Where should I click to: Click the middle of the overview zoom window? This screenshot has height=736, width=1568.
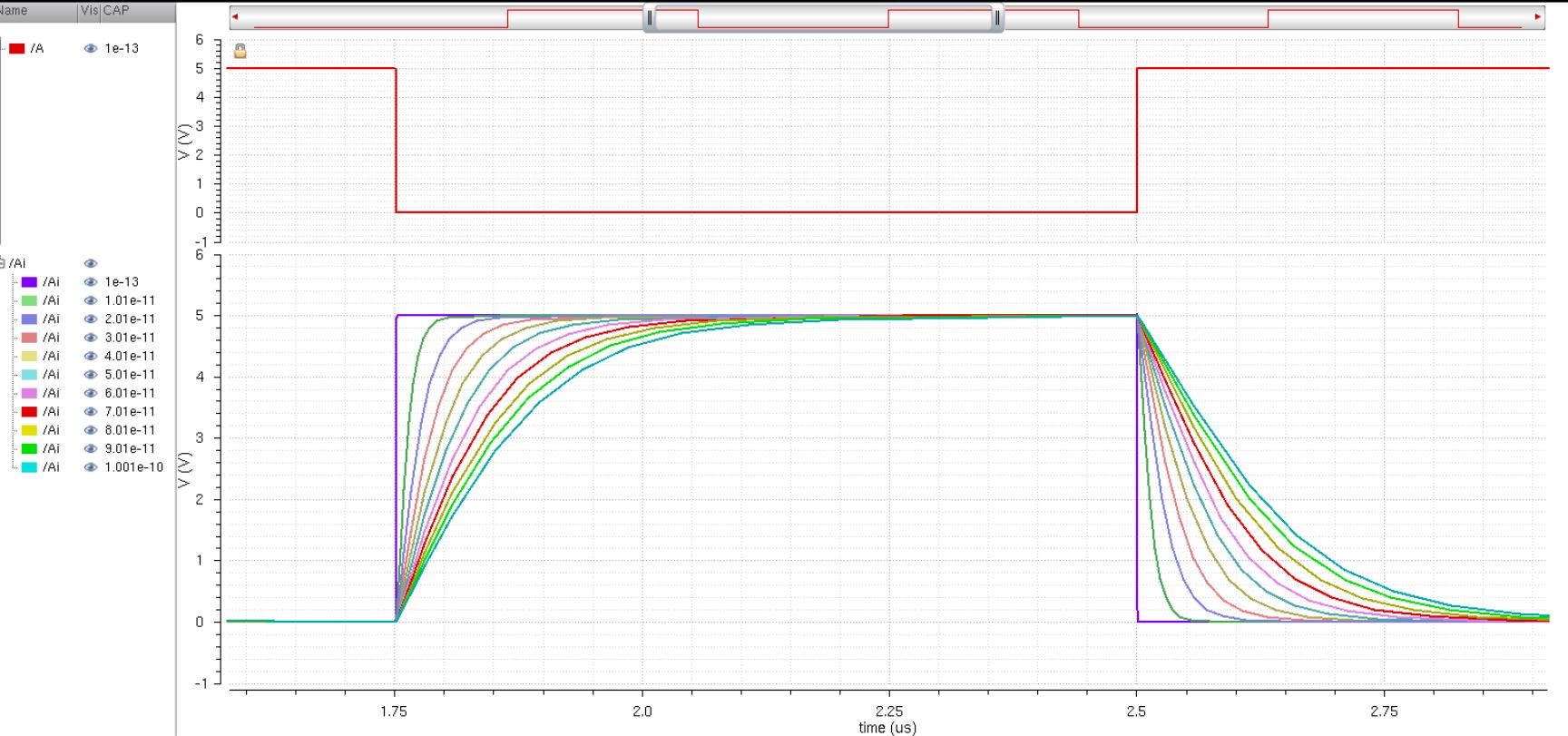[823, 17]
